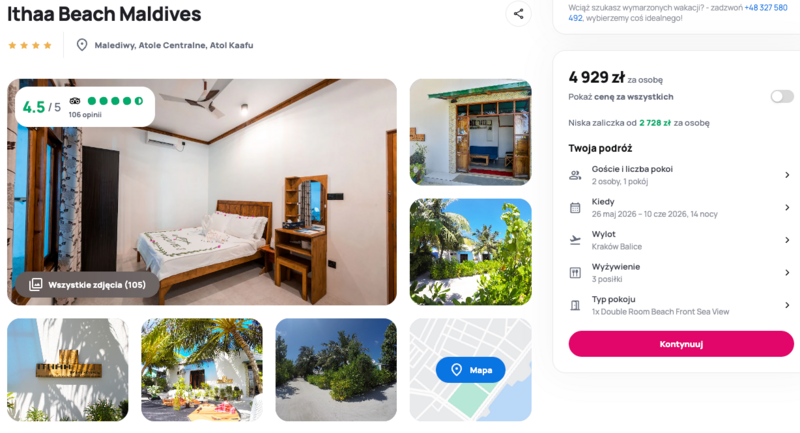The height and width of the screenshot is (433, 800).
Task: Call the +48 327 580 492 phone link
Action: pos(678,13)
